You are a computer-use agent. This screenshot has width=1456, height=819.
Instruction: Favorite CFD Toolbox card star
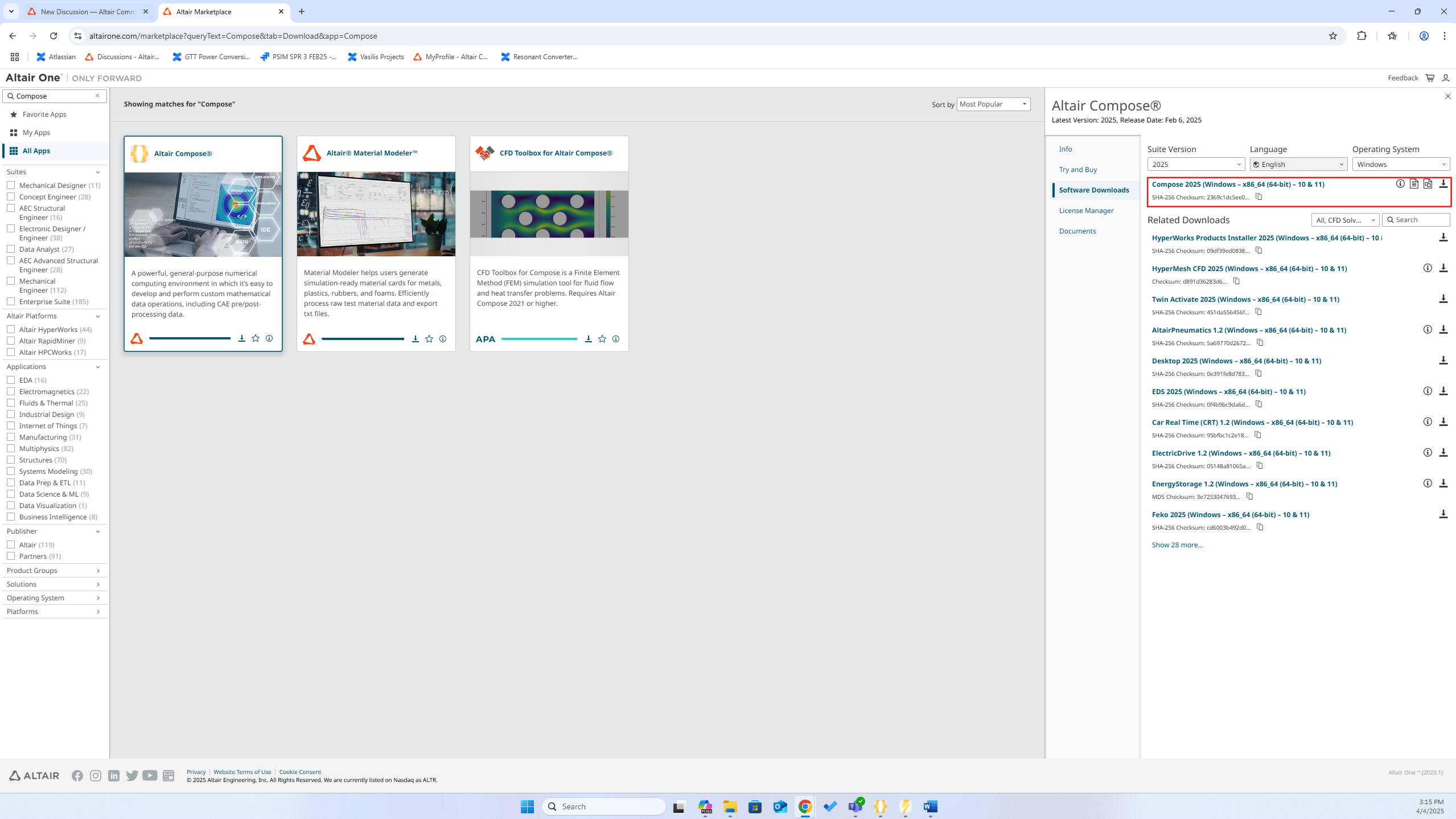[x=602, y=339]
